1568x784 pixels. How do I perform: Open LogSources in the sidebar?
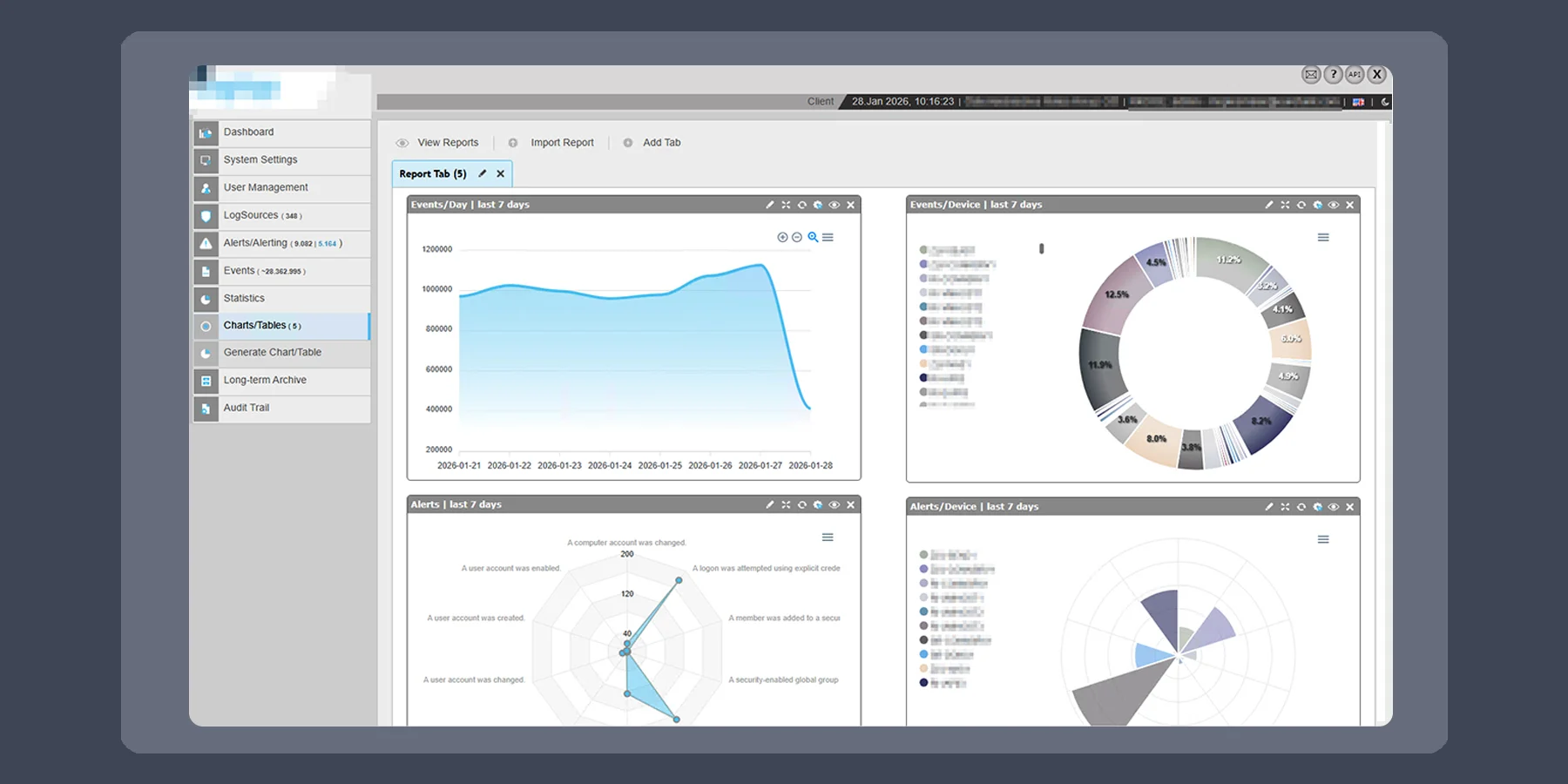(x=251, y=215)
